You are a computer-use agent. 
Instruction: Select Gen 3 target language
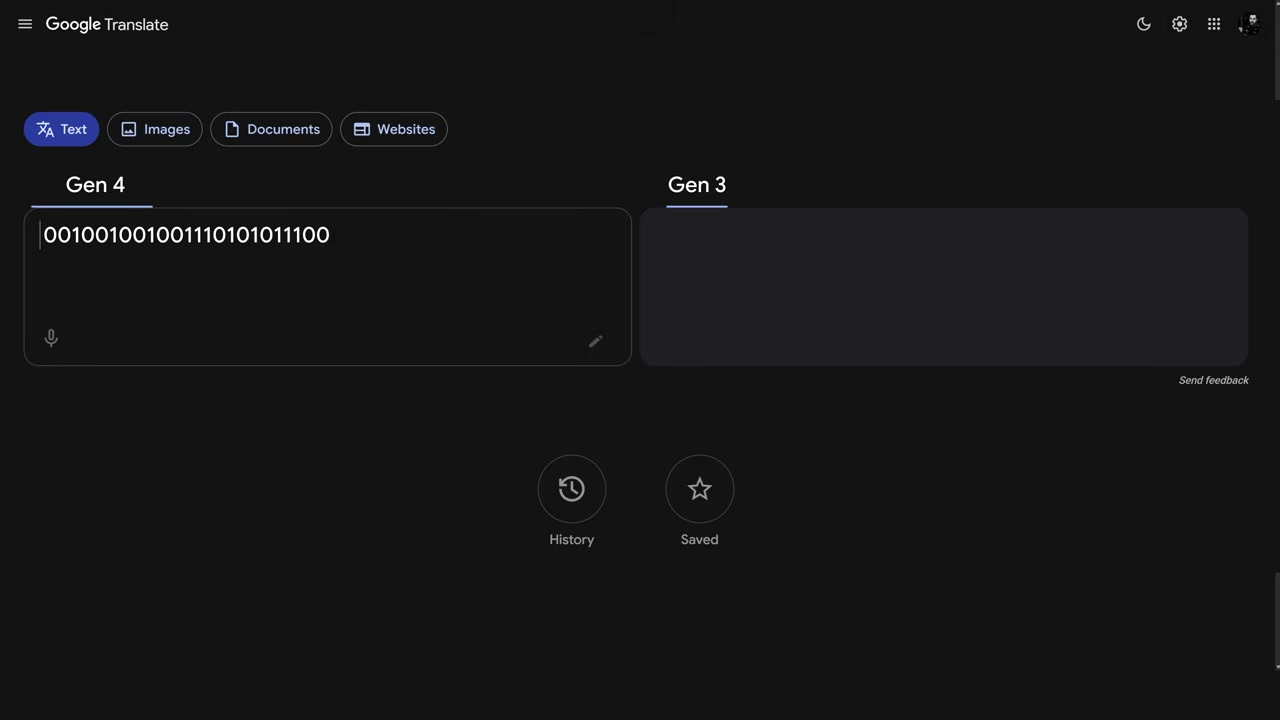click(697, 185)
